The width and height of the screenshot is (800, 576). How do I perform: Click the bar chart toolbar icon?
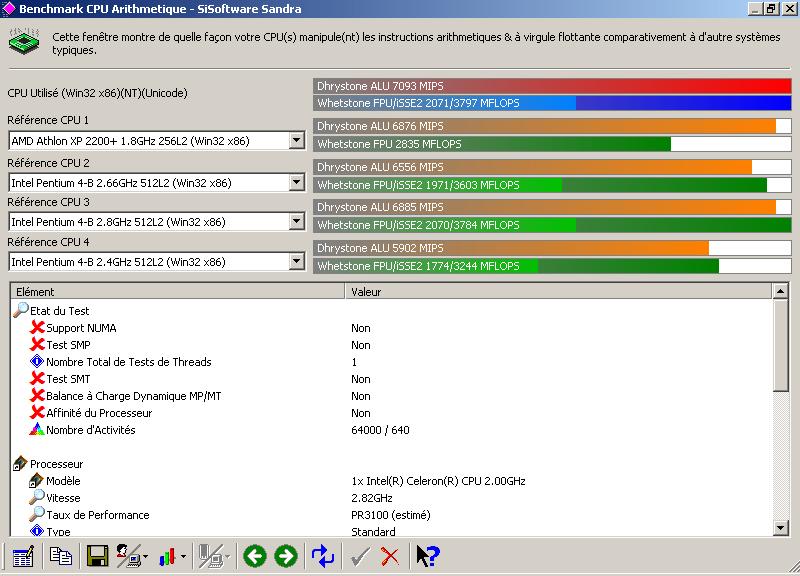(x=167, y=557)
